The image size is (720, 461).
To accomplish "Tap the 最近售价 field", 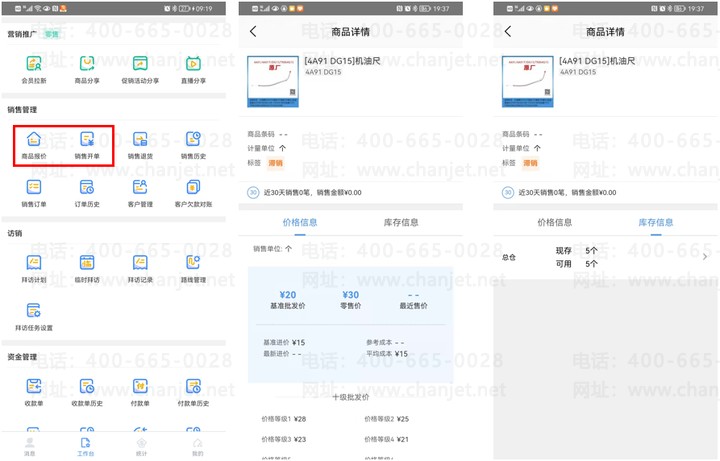I will click(413, 300).
